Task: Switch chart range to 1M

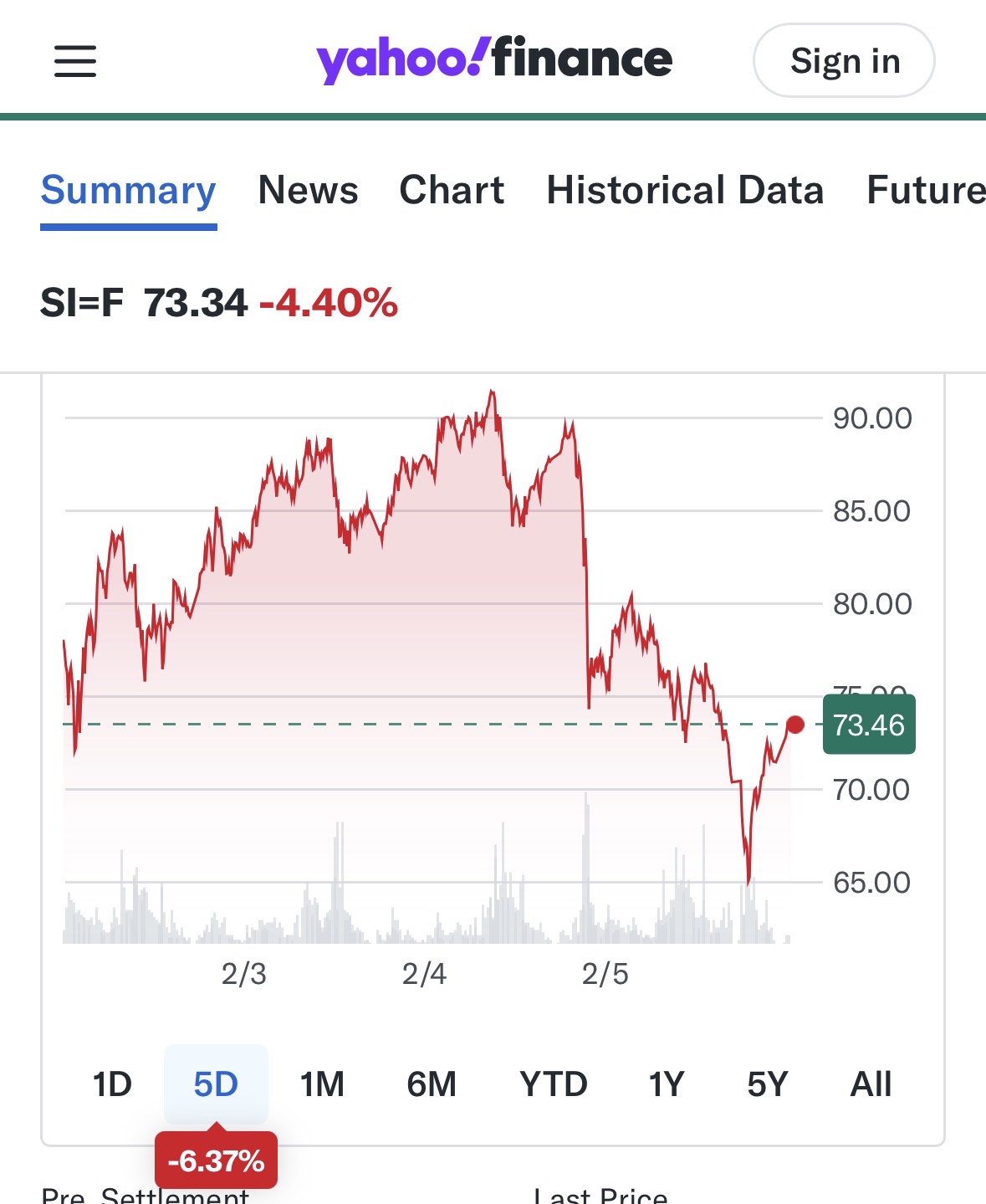Action: pos(322,1084)
